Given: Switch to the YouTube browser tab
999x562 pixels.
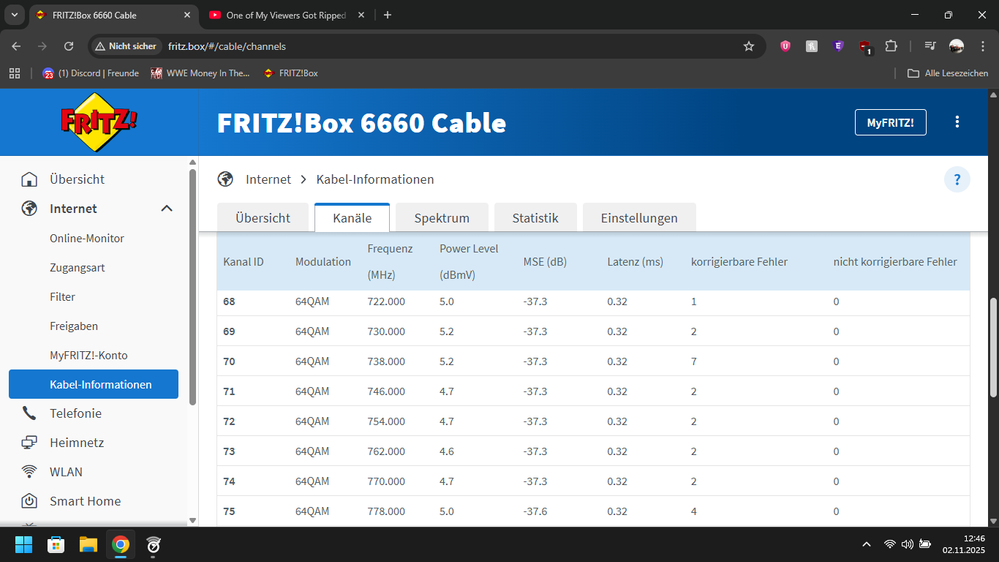Looking at the screenshot, I should click(x=285, y=15).
